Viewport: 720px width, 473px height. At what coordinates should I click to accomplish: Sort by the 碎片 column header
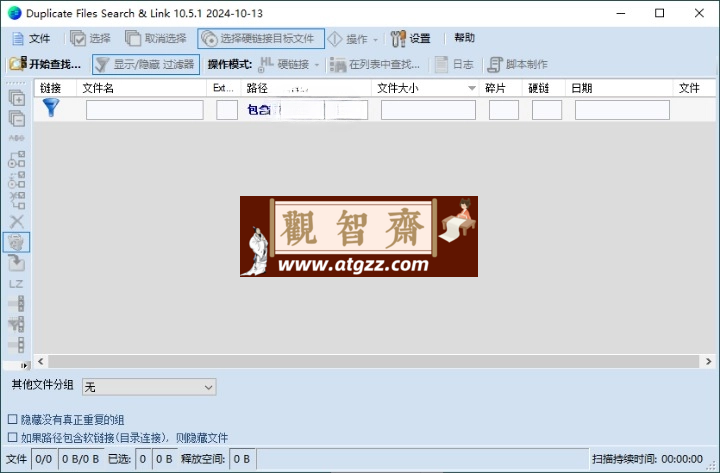click(501, 88)
